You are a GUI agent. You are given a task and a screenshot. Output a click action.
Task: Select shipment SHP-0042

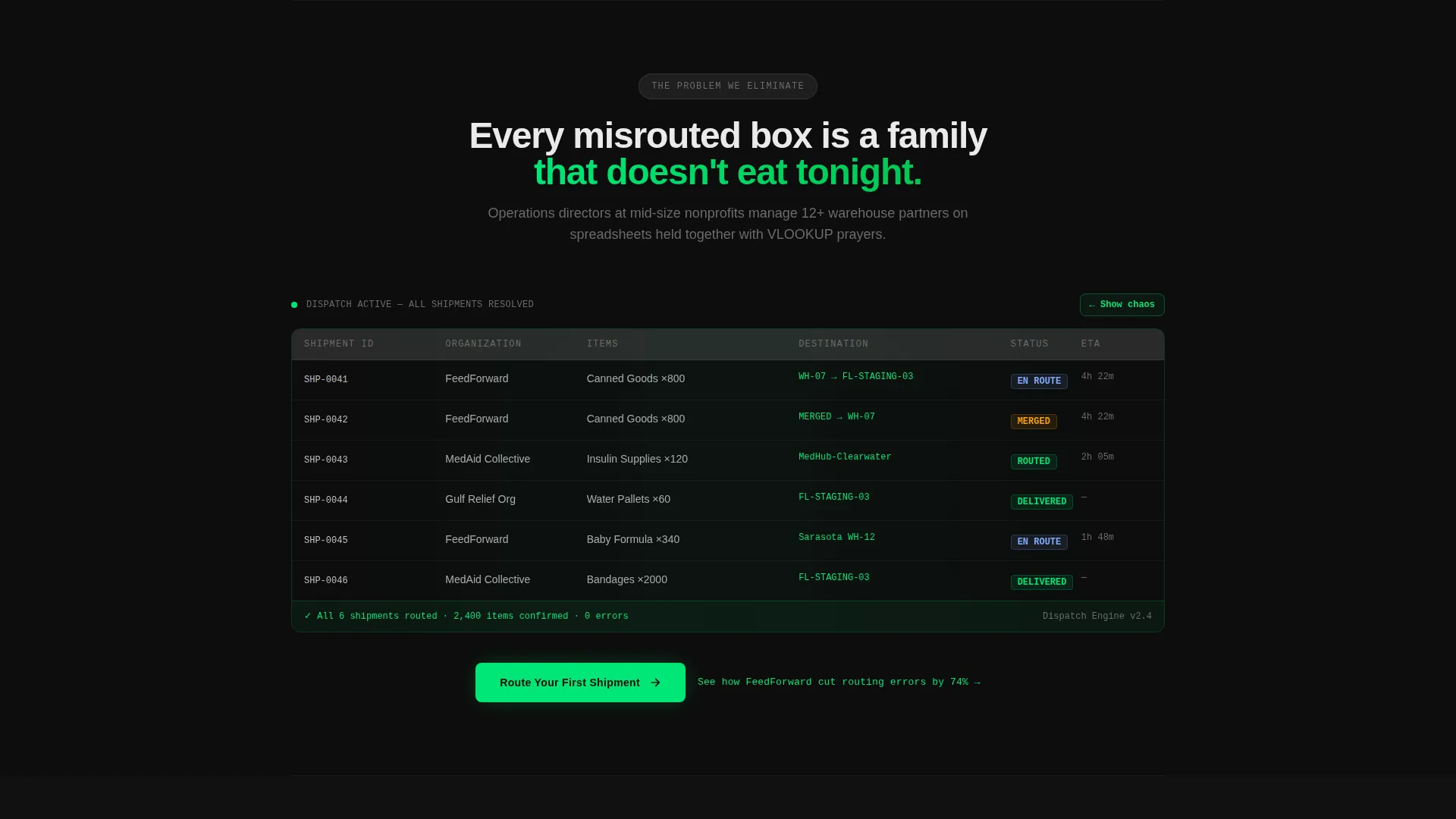coord(326,420)
